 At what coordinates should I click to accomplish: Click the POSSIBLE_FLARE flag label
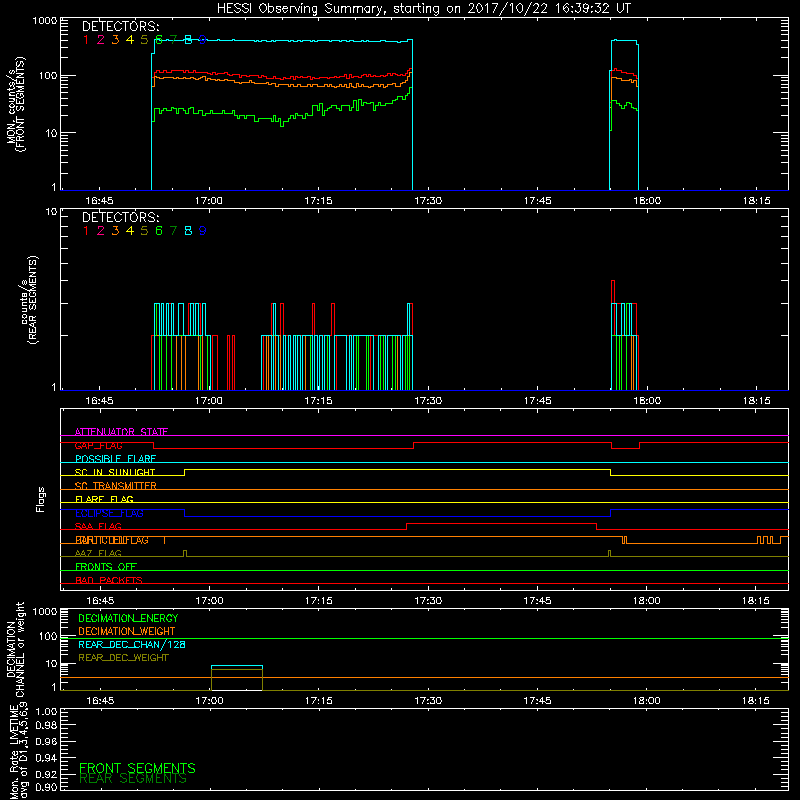(x=115, y=459)
